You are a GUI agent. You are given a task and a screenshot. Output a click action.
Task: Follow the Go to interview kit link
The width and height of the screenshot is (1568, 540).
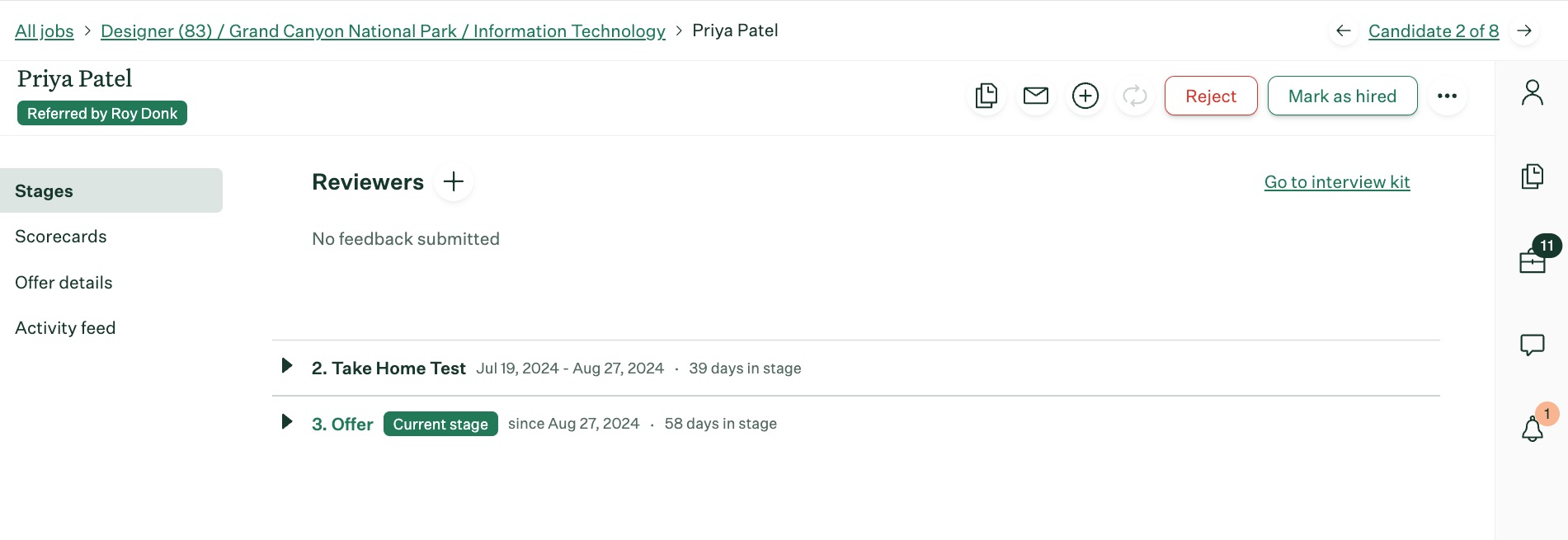pyautogui.click(x=1337, y=182)
